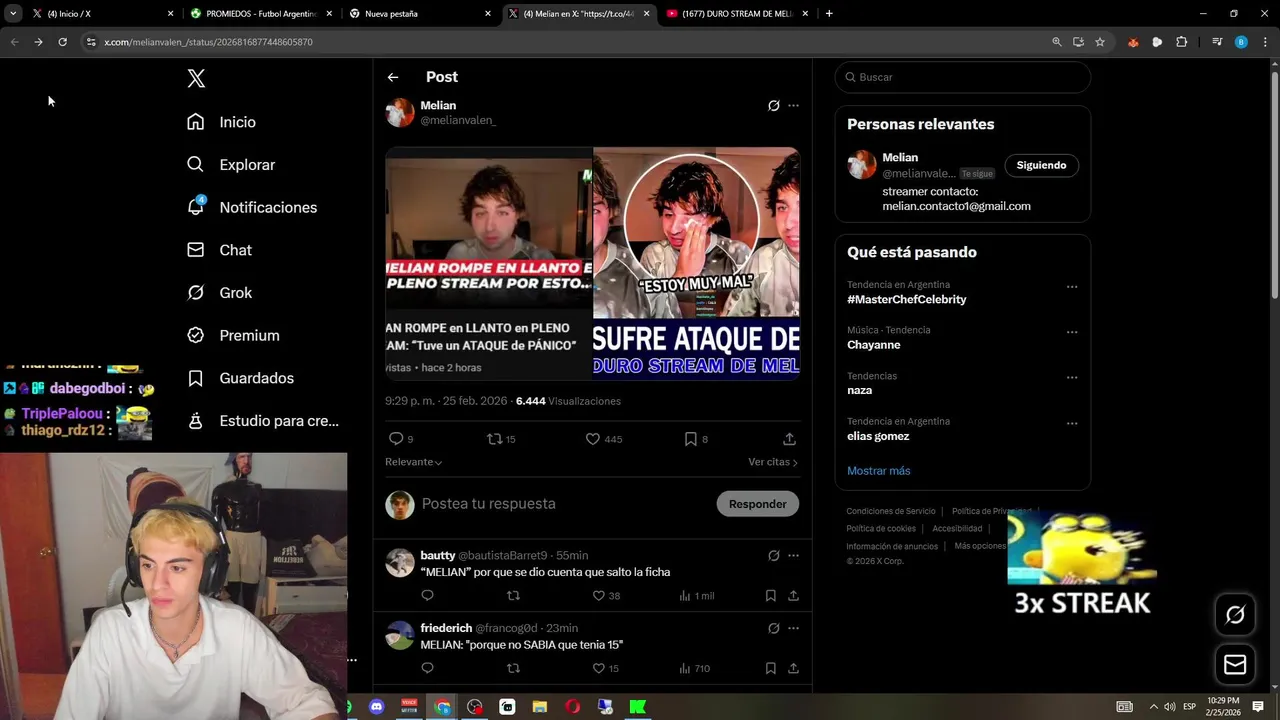The height and width of the screenshot is (720, 1280).
Task: Expand the Relevante sort dropdown
Action: coord(414,462)
